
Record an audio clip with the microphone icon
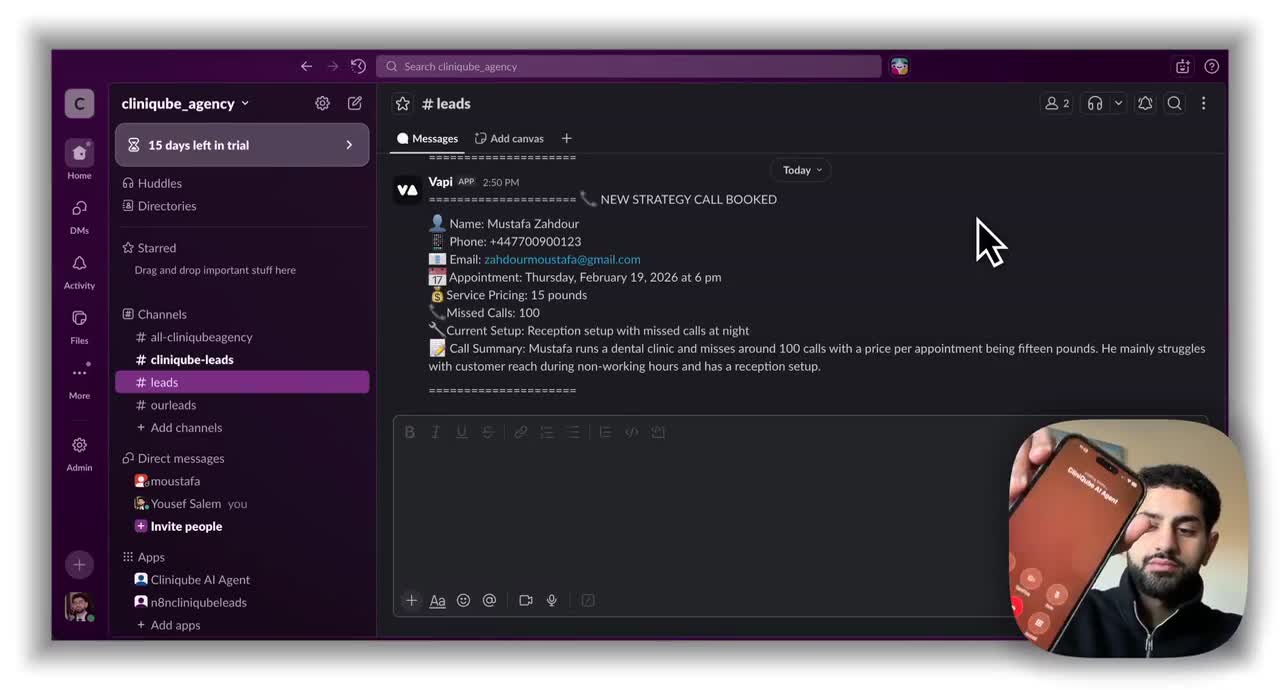click(x=551, y=600)
